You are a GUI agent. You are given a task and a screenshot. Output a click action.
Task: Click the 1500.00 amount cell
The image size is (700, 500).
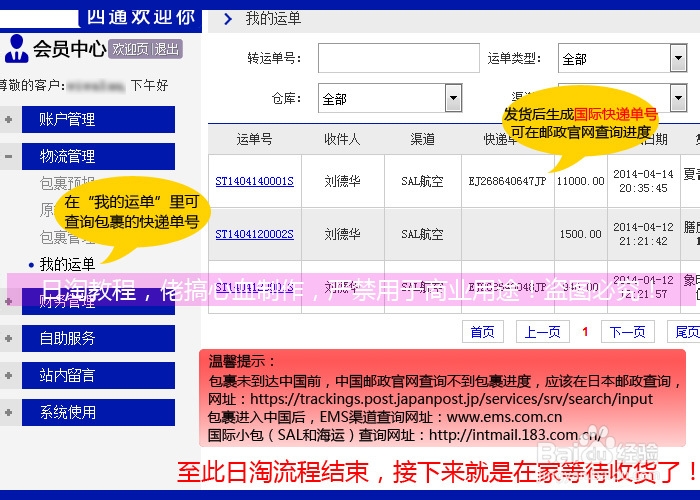580,234
